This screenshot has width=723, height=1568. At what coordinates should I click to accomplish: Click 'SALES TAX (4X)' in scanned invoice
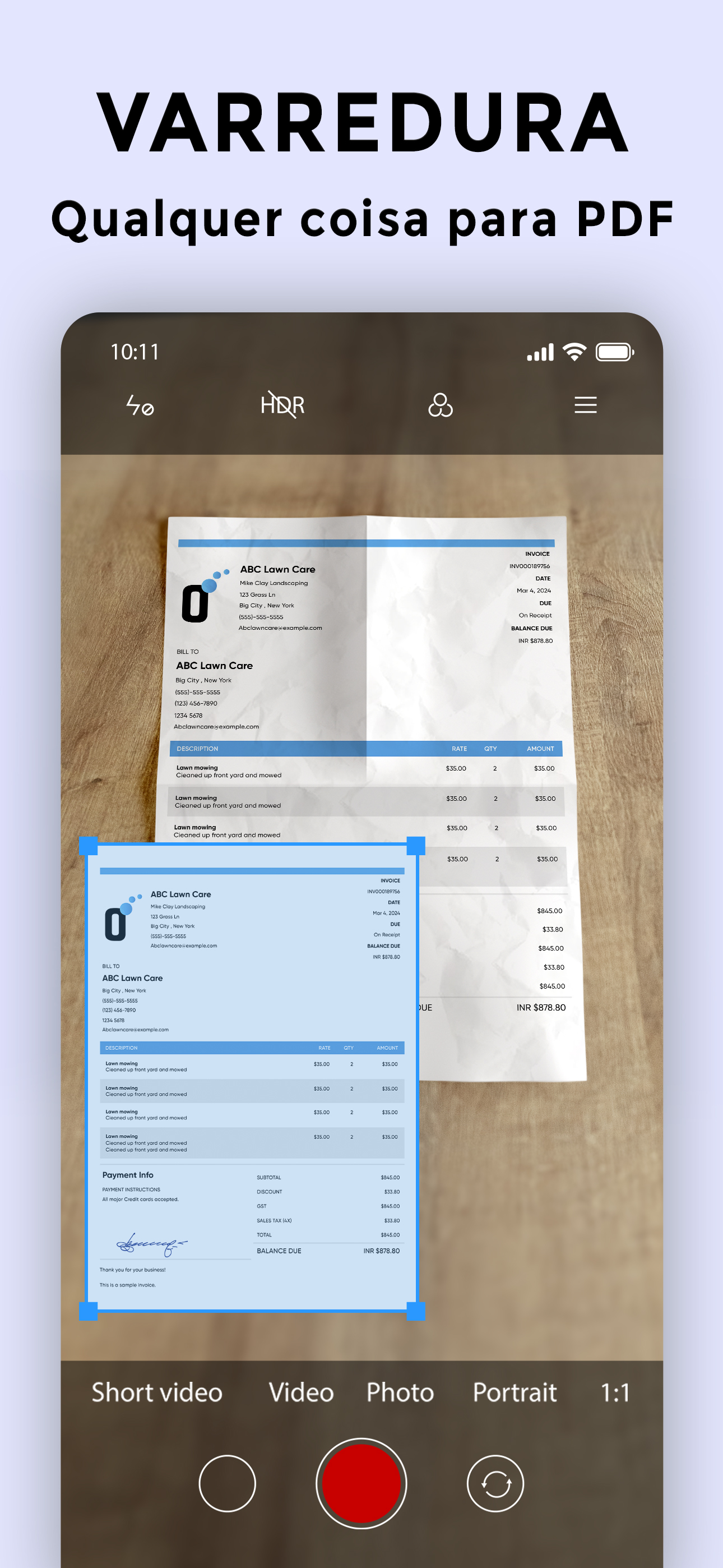pyautogui.click(x=274, y=1220)
